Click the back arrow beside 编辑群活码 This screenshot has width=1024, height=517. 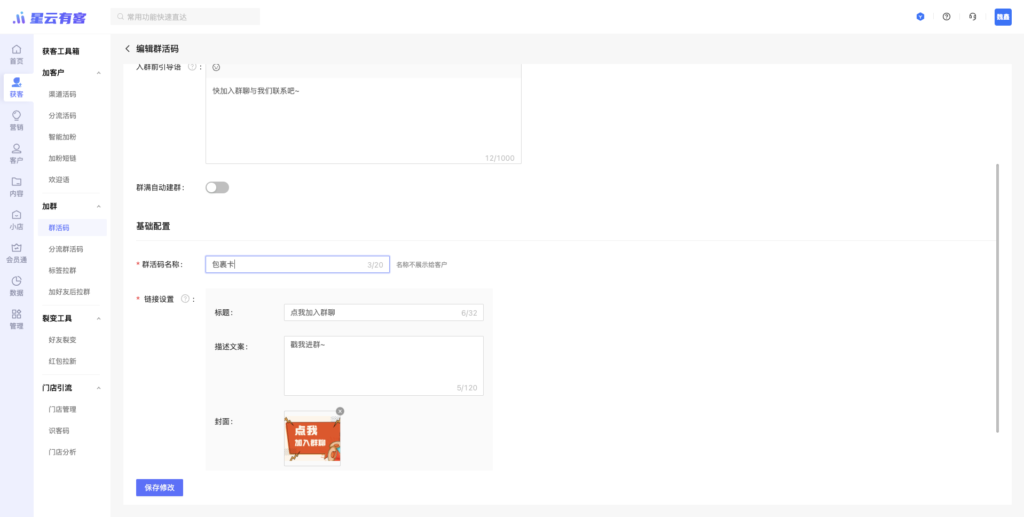pyautogui.click(x=127, y=48)
